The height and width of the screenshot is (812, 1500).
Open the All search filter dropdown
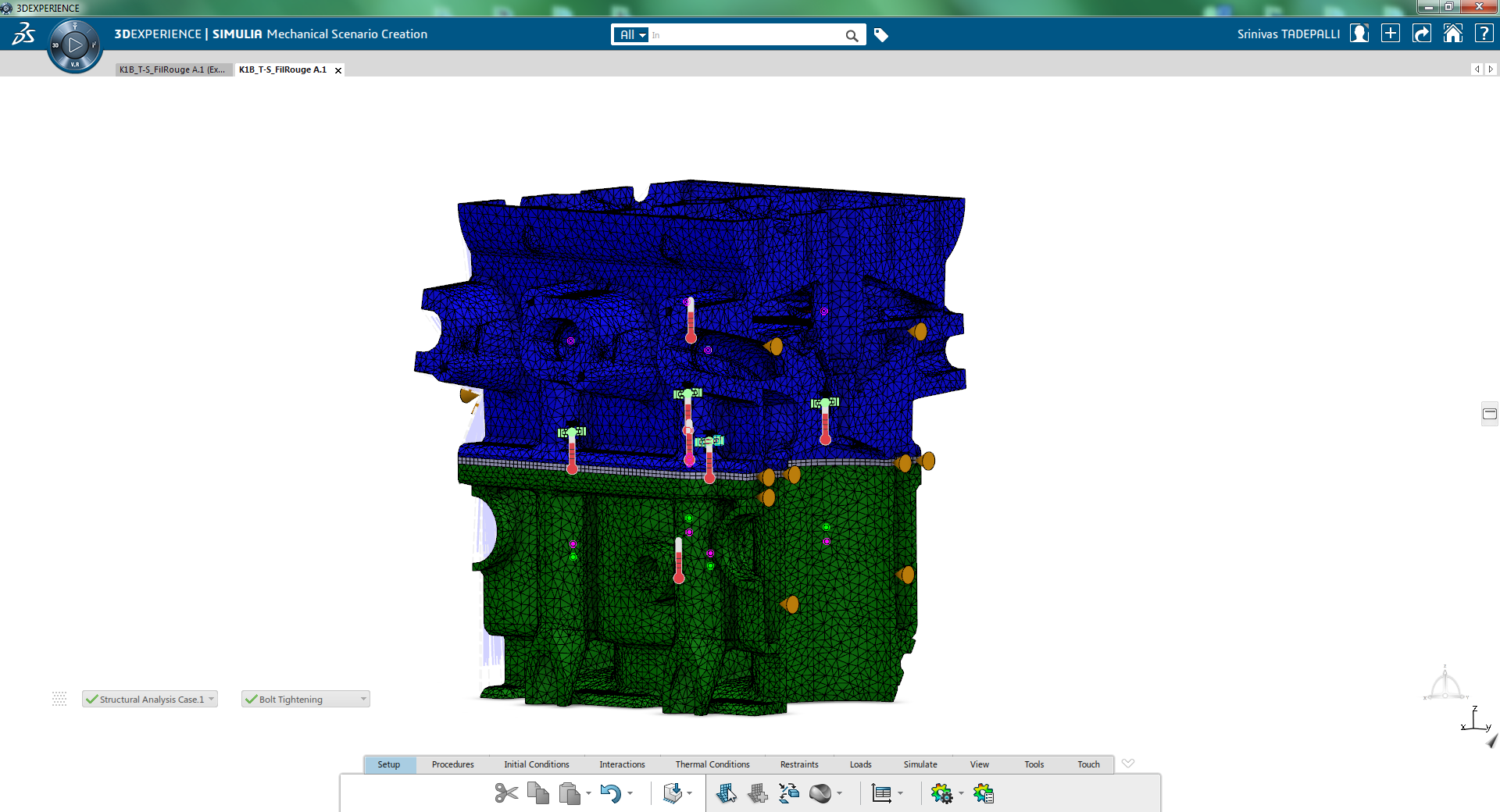pyautogui.click(x=631, y=35)
